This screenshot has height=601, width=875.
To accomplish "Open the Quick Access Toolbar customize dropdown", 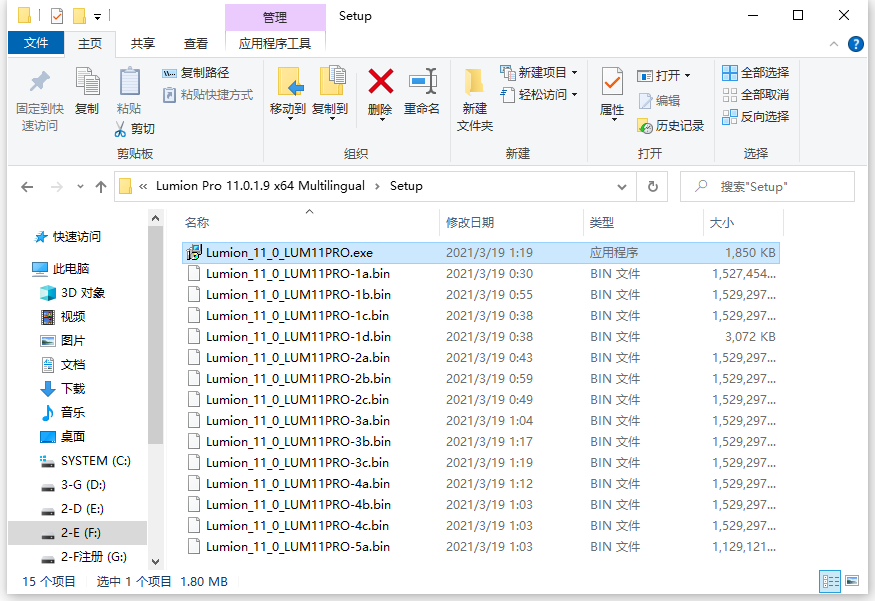I will click(97, 17).
